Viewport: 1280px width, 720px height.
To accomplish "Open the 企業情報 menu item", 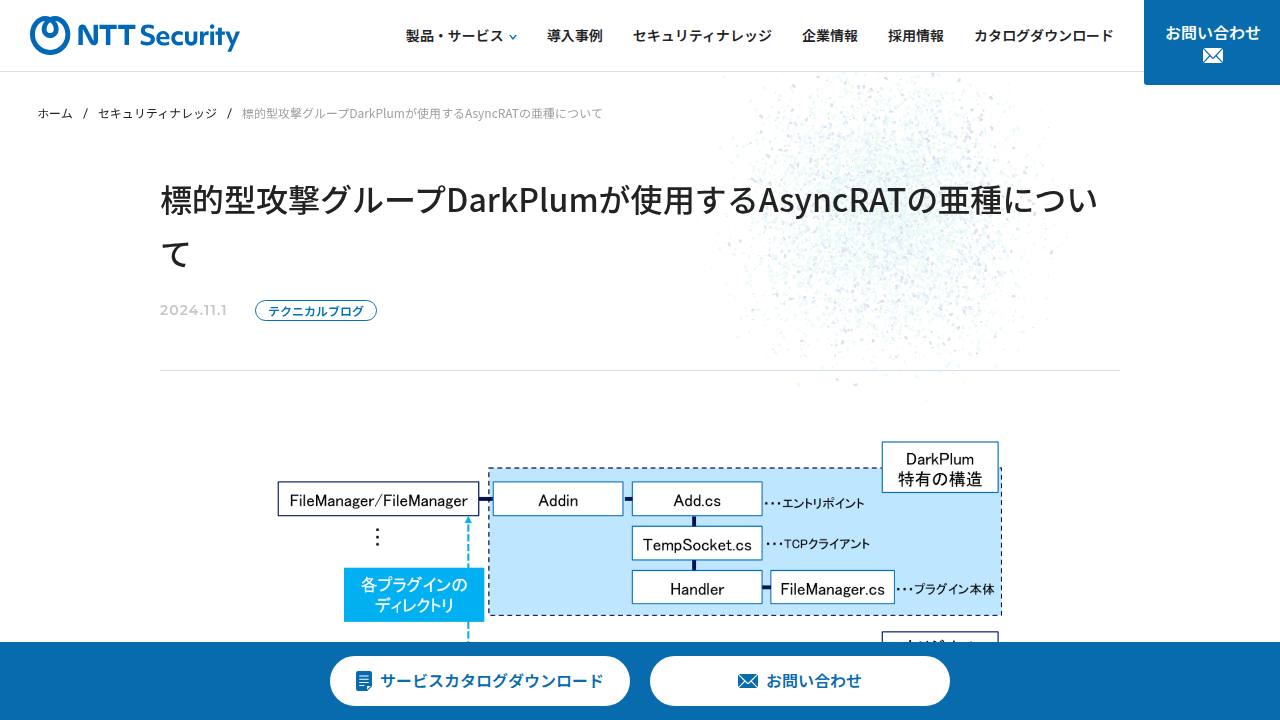I will (830, 36).
